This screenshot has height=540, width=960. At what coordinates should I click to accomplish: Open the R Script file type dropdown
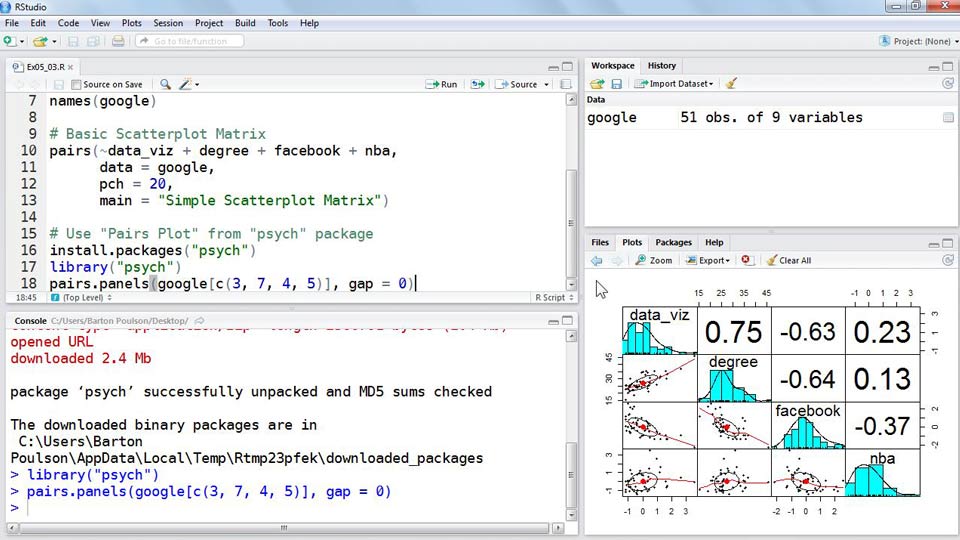pos(554,298)
